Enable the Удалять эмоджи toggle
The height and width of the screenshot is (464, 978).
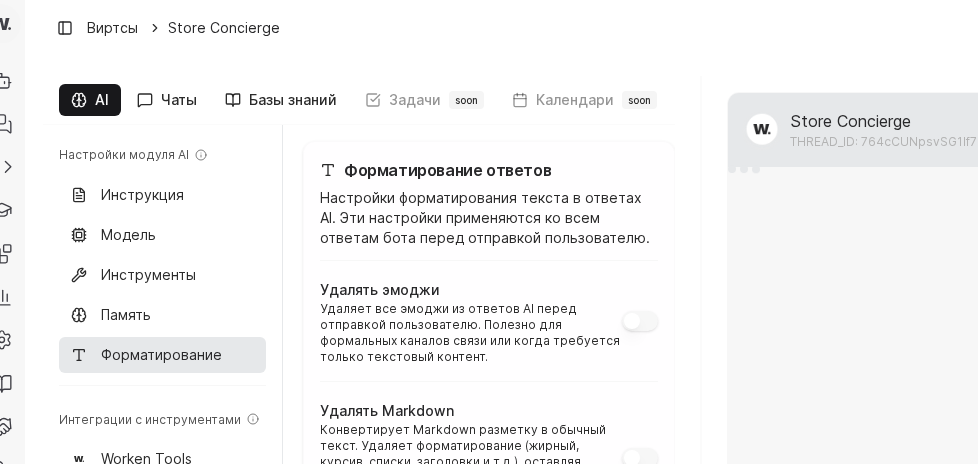coord(640,321)
